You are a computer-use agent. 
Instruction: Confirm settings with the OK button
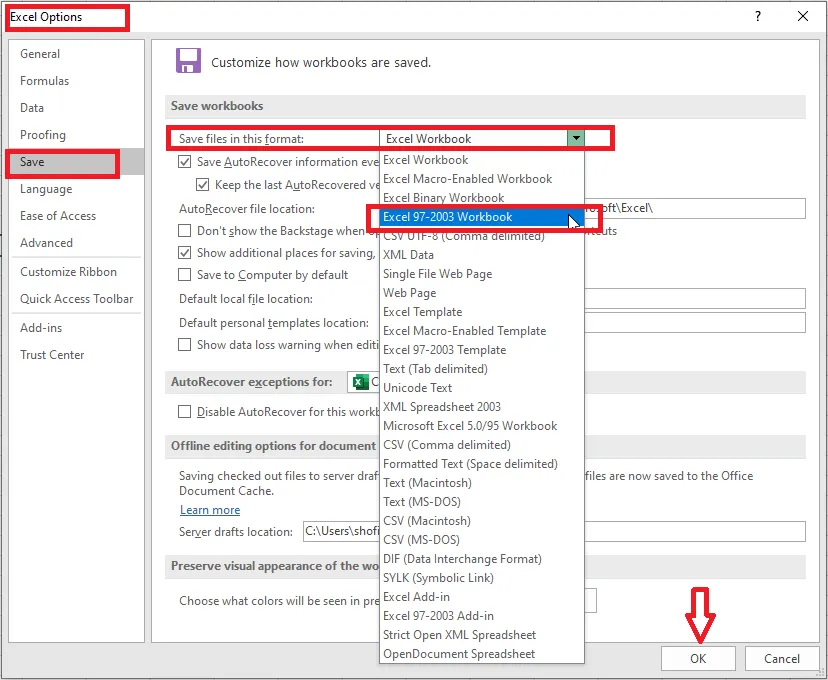(698, 658)
